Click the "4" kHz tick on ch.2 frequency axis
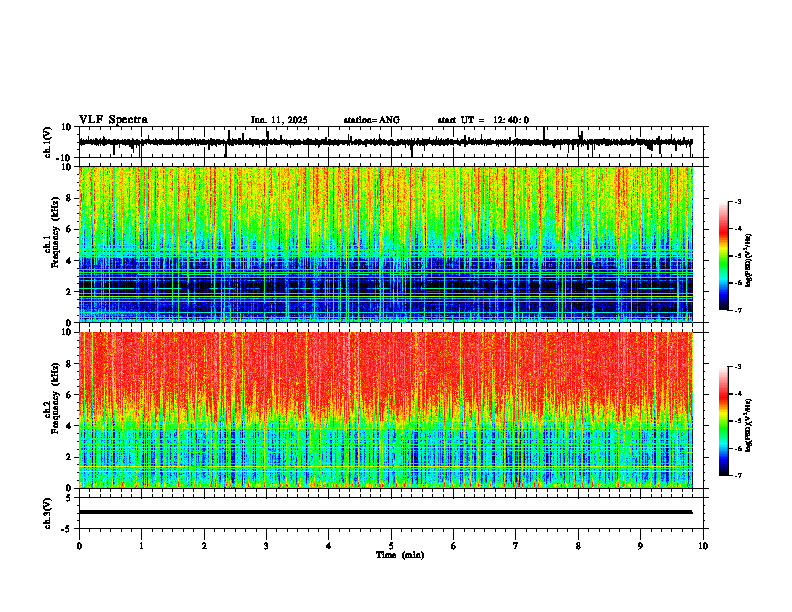The width and height of the screenshot is (792, 612). (69, 426)
